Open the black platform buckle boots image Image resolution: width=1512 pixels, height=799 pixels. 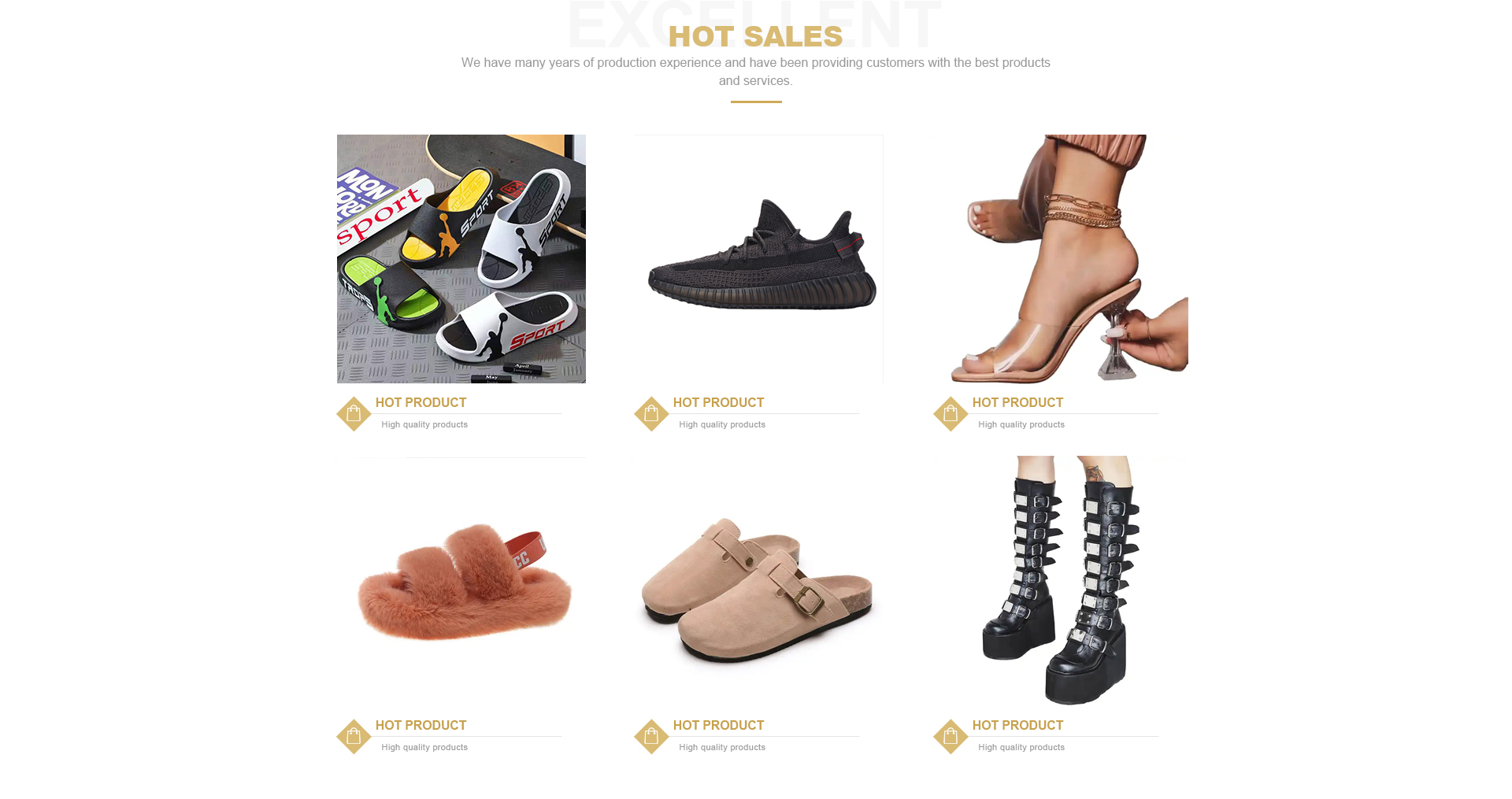[1058, 581]
